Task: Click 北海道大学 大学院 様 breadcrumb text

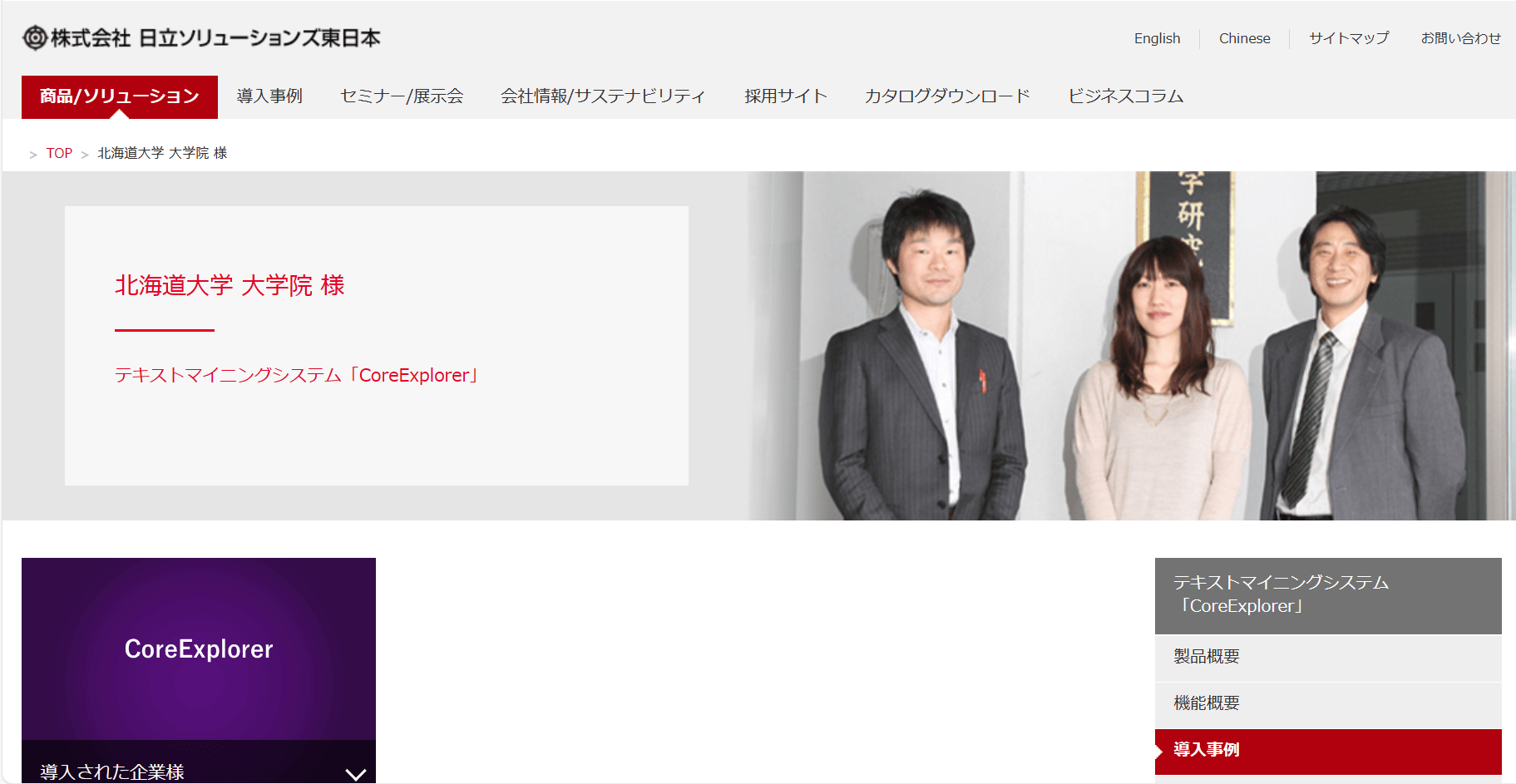Action: point(162,153)
